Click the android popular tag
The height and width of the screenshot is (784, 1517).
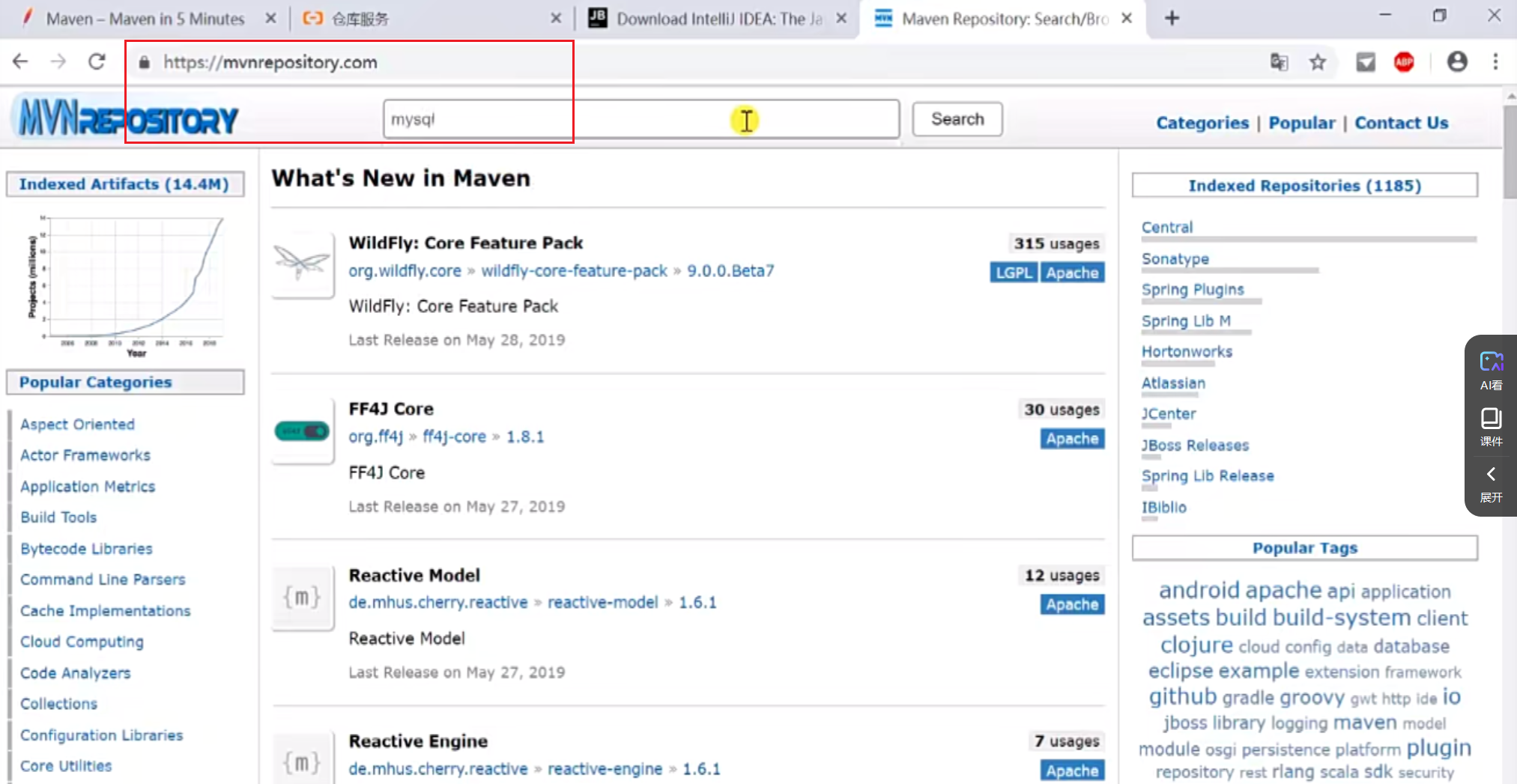click(1199, 590)
